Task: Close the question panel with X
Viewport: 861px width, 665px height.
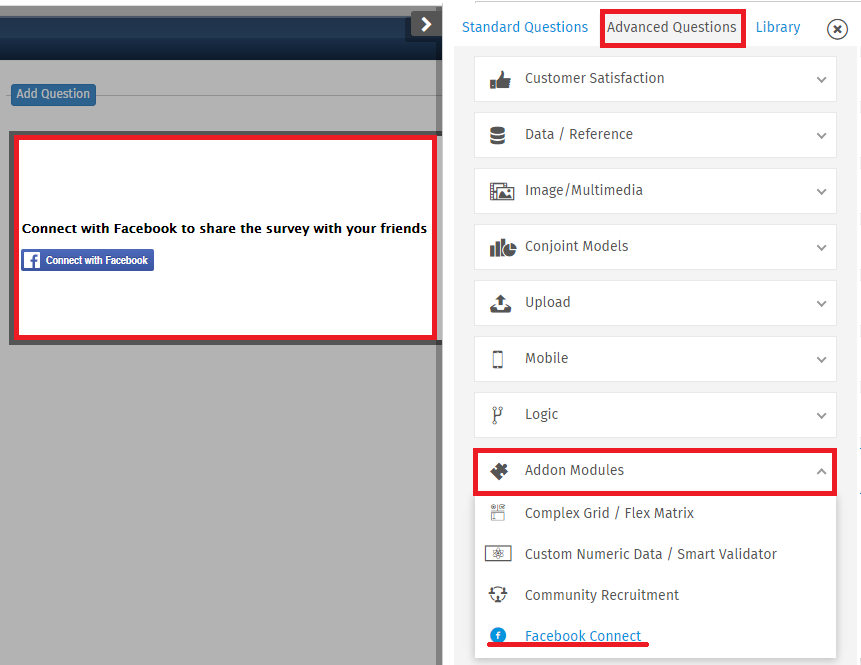Action: [x=837, y=29]
